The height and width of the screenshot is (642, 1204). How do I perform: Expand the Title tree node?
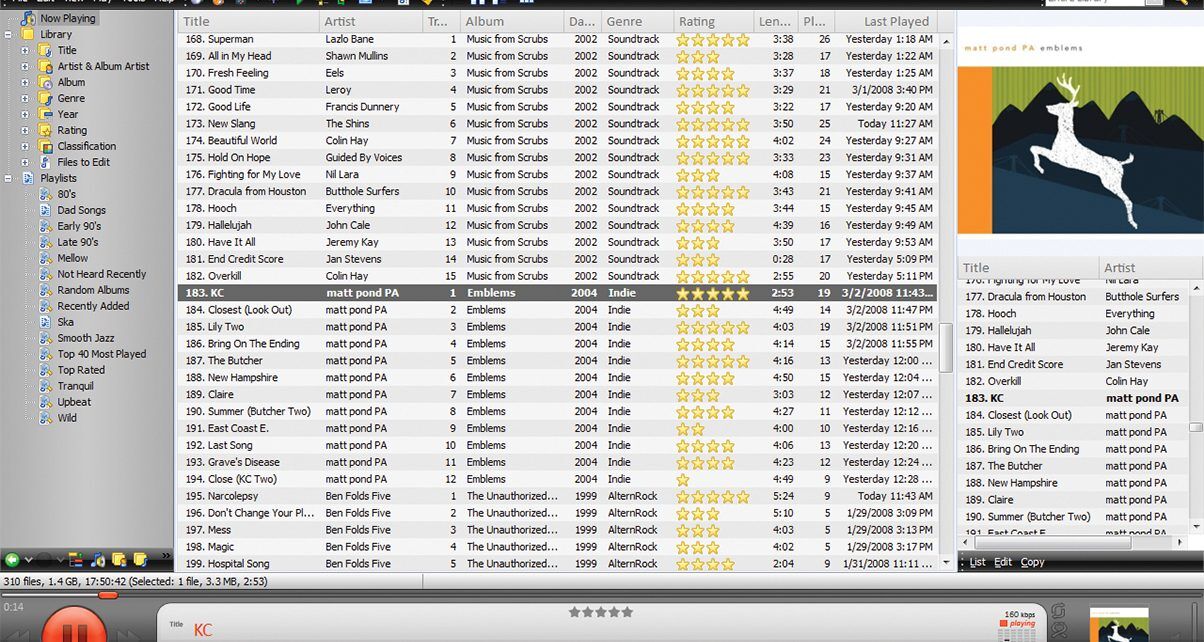[x=26, y=50]
